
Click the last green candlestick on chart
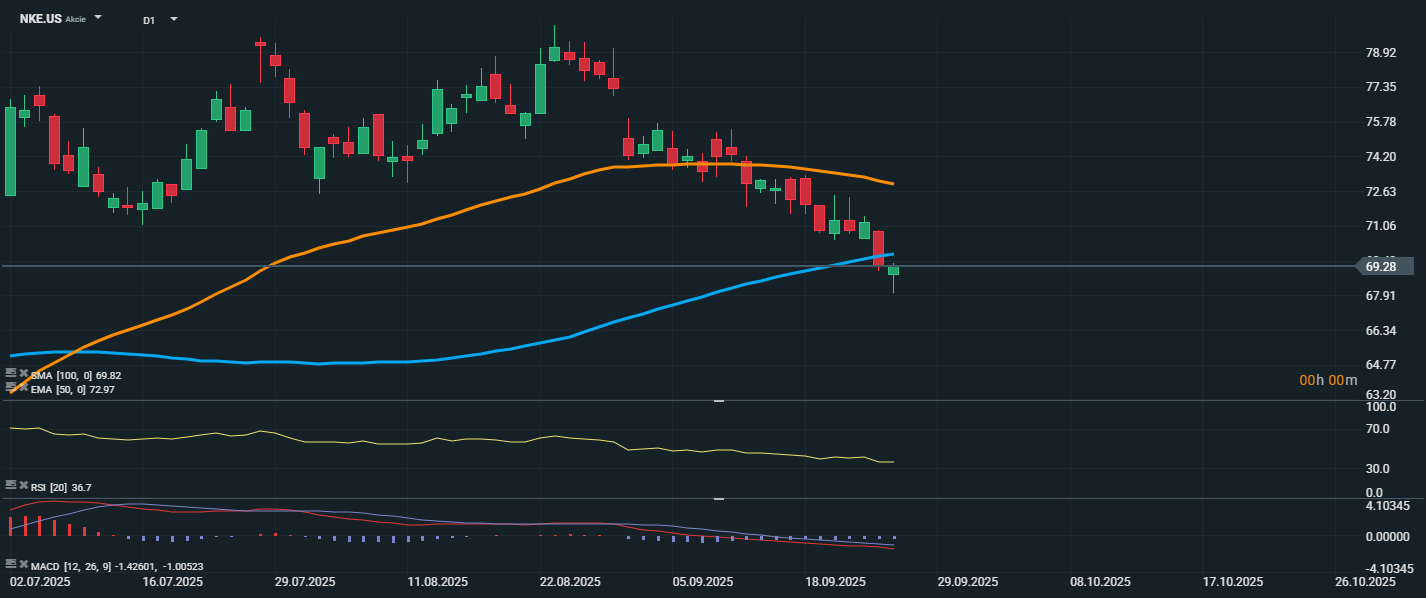[893, 271]
